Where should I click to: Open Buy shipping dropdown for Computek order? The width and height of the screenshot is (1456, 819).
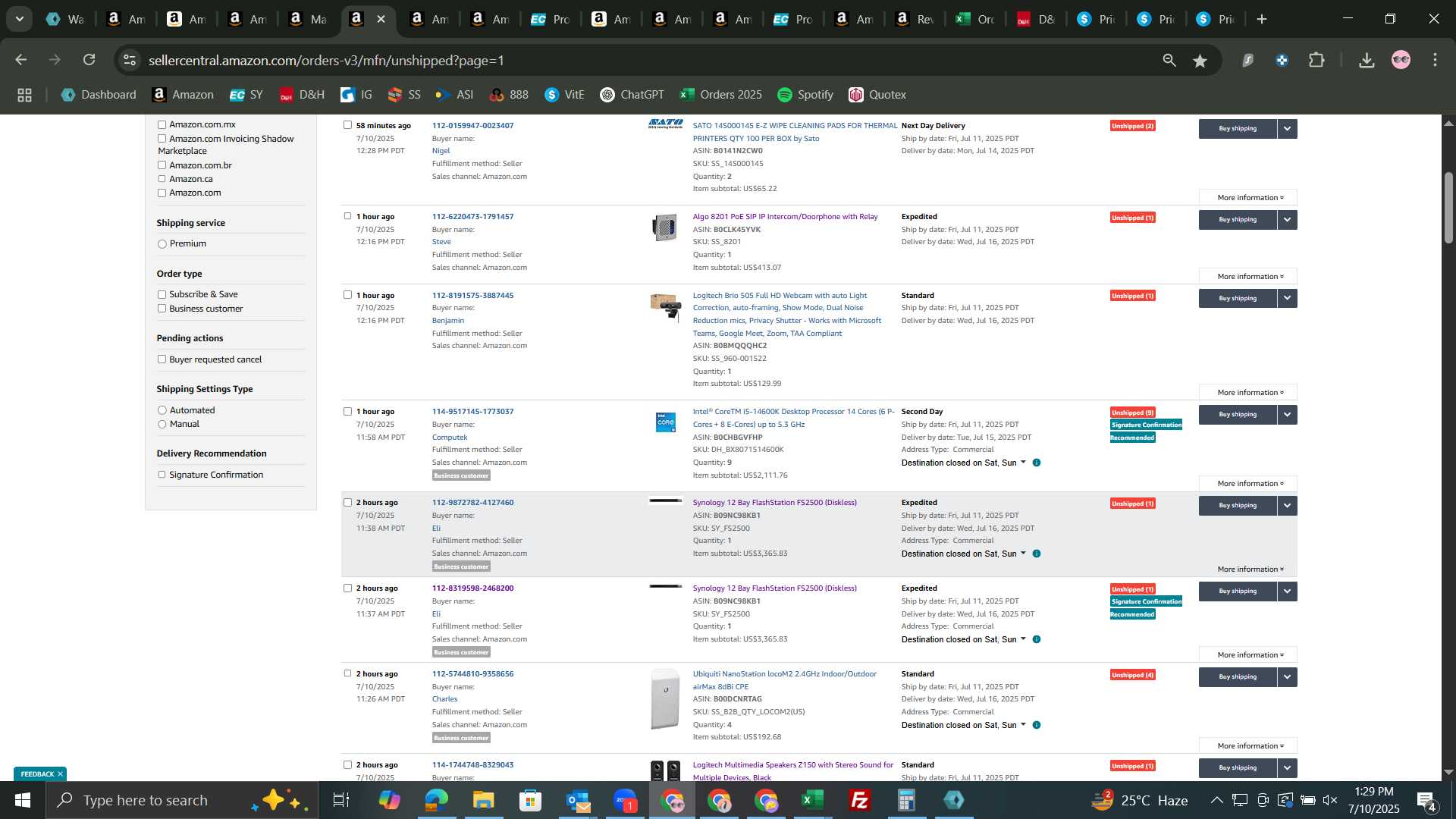[x=1288, y=415]
